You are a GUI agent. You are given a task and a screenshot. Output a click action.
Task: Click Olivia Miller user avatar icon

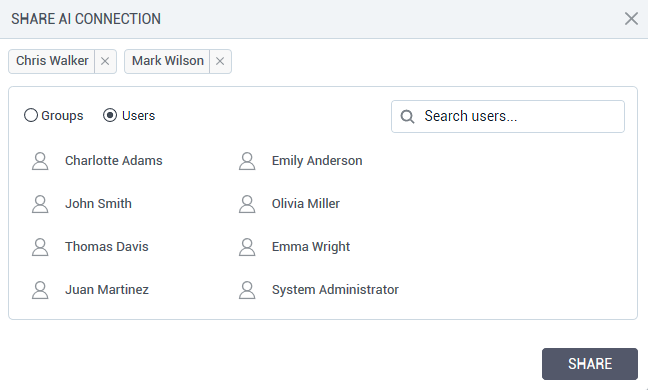click(x=247, y=204)
